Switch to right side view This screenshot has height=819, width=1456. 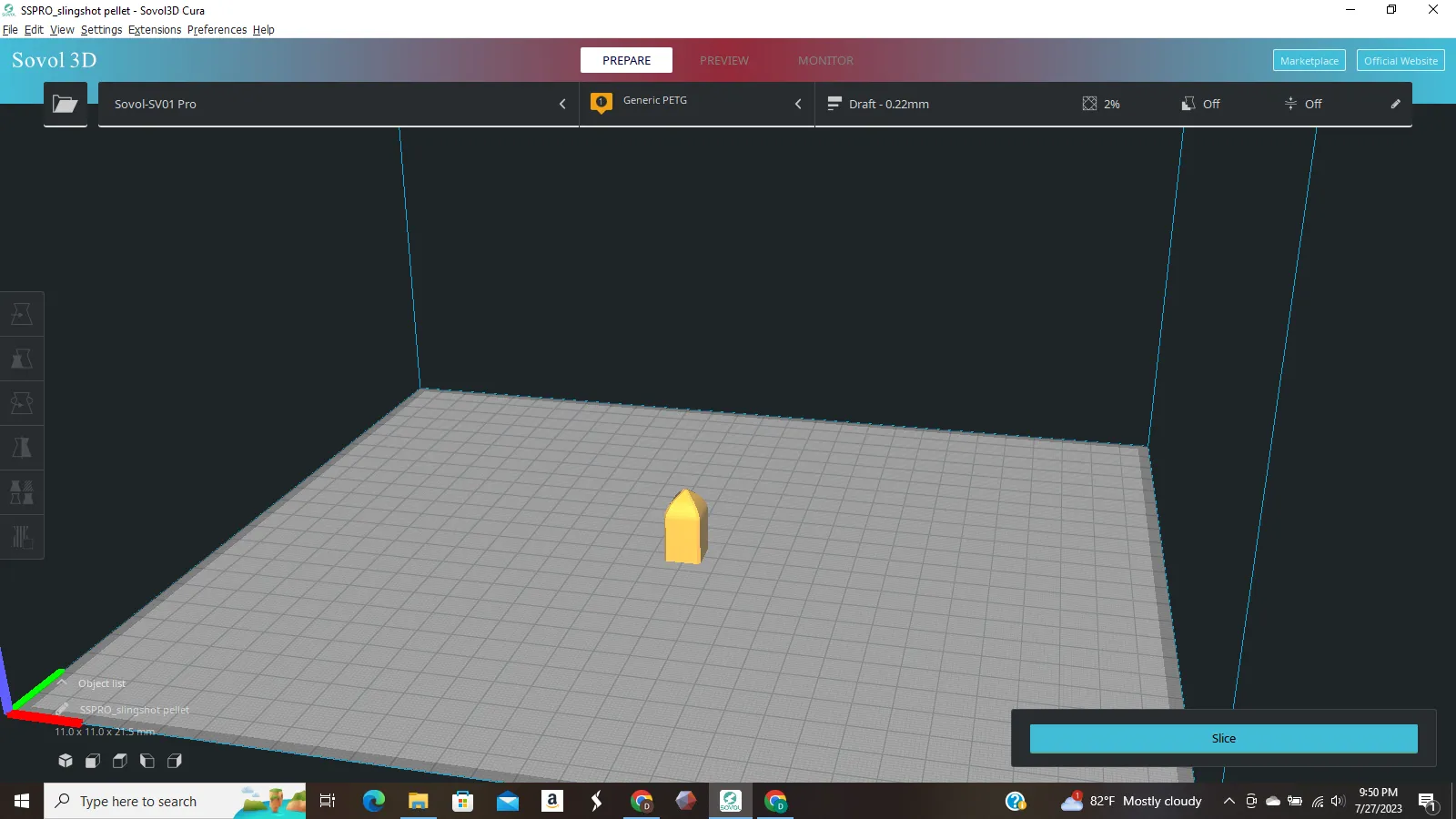pyautogui.click(x=175, y=761)
